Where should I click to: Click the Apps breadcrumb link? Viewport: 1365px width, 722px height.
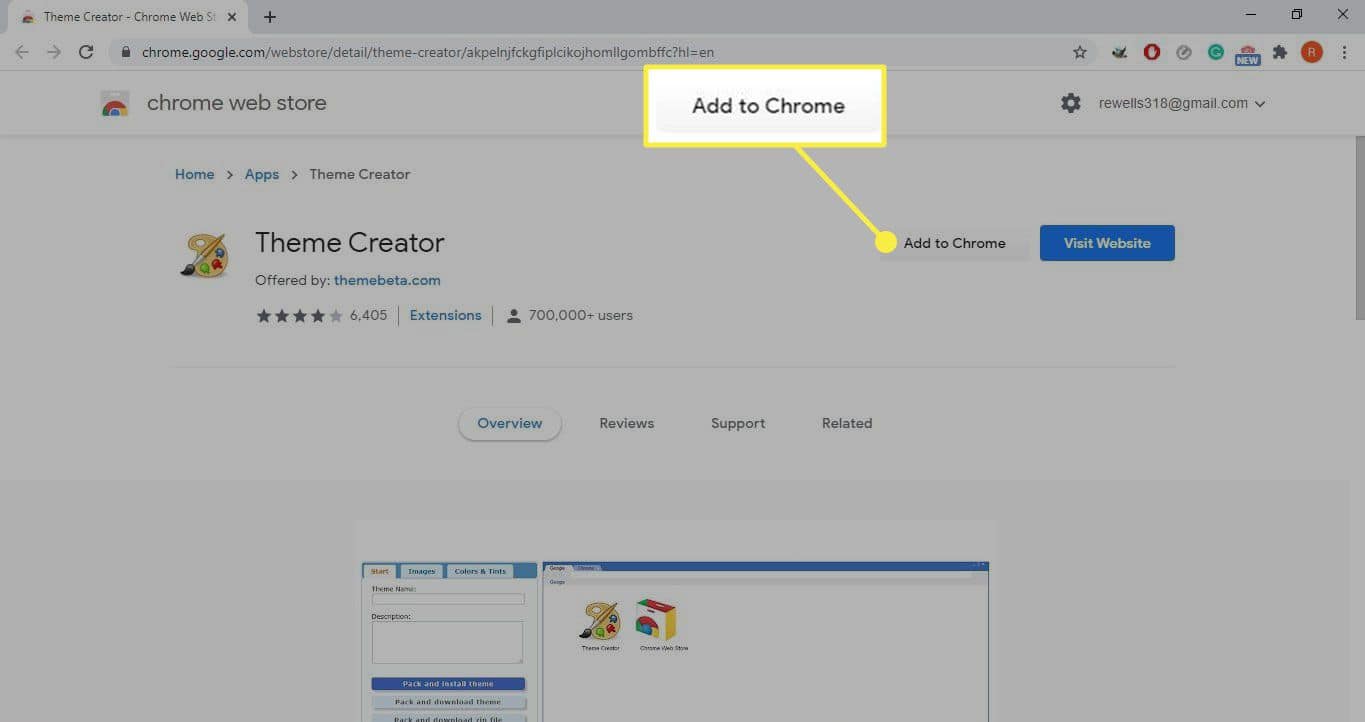point(262,174)
